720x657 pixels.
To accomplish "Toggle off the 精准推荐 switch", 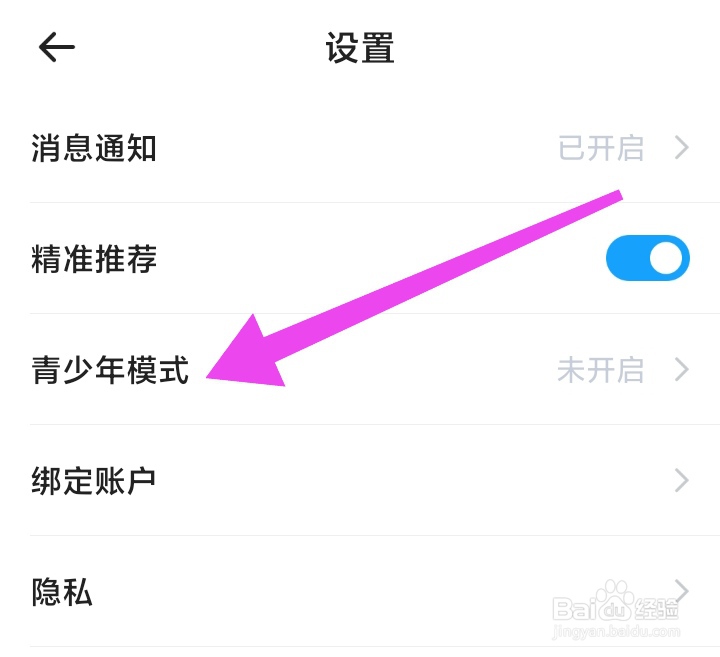I will tap(647, 258).
